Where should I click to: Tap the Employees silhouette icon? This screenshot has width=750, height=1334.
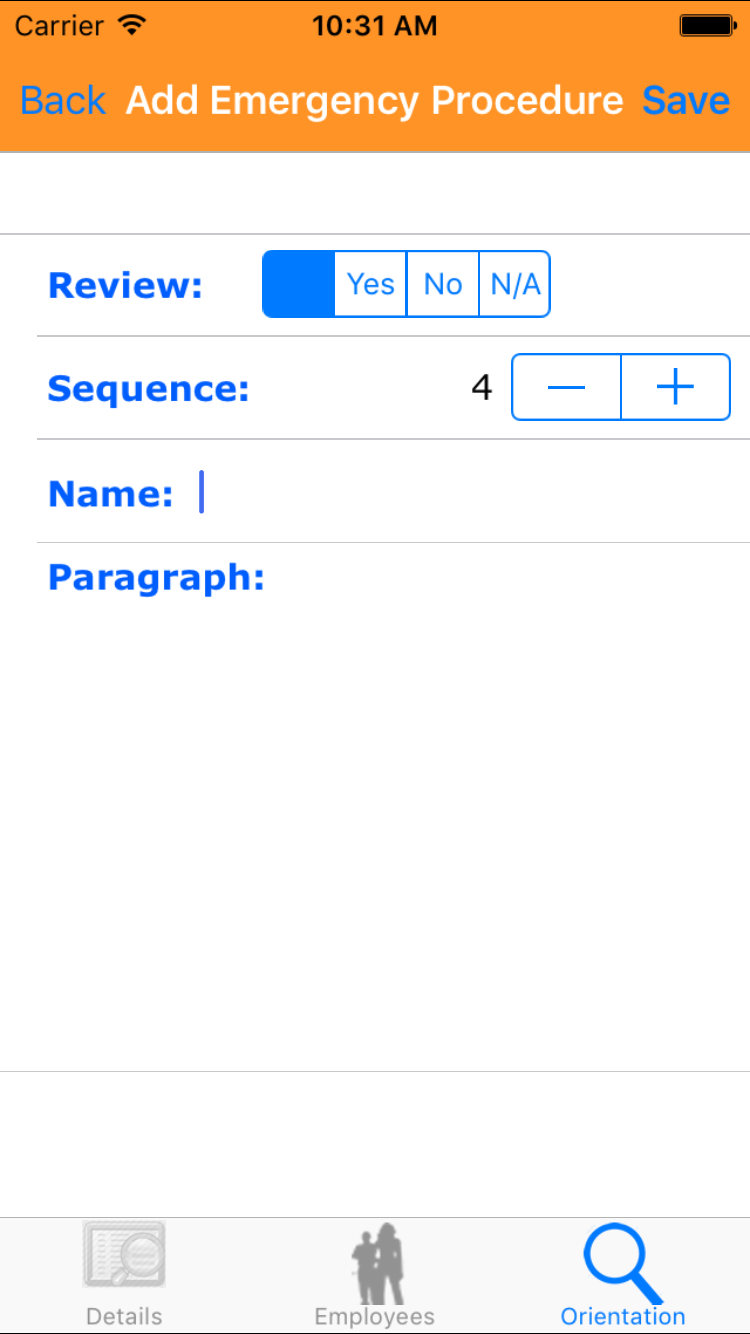coord(375,1262)
